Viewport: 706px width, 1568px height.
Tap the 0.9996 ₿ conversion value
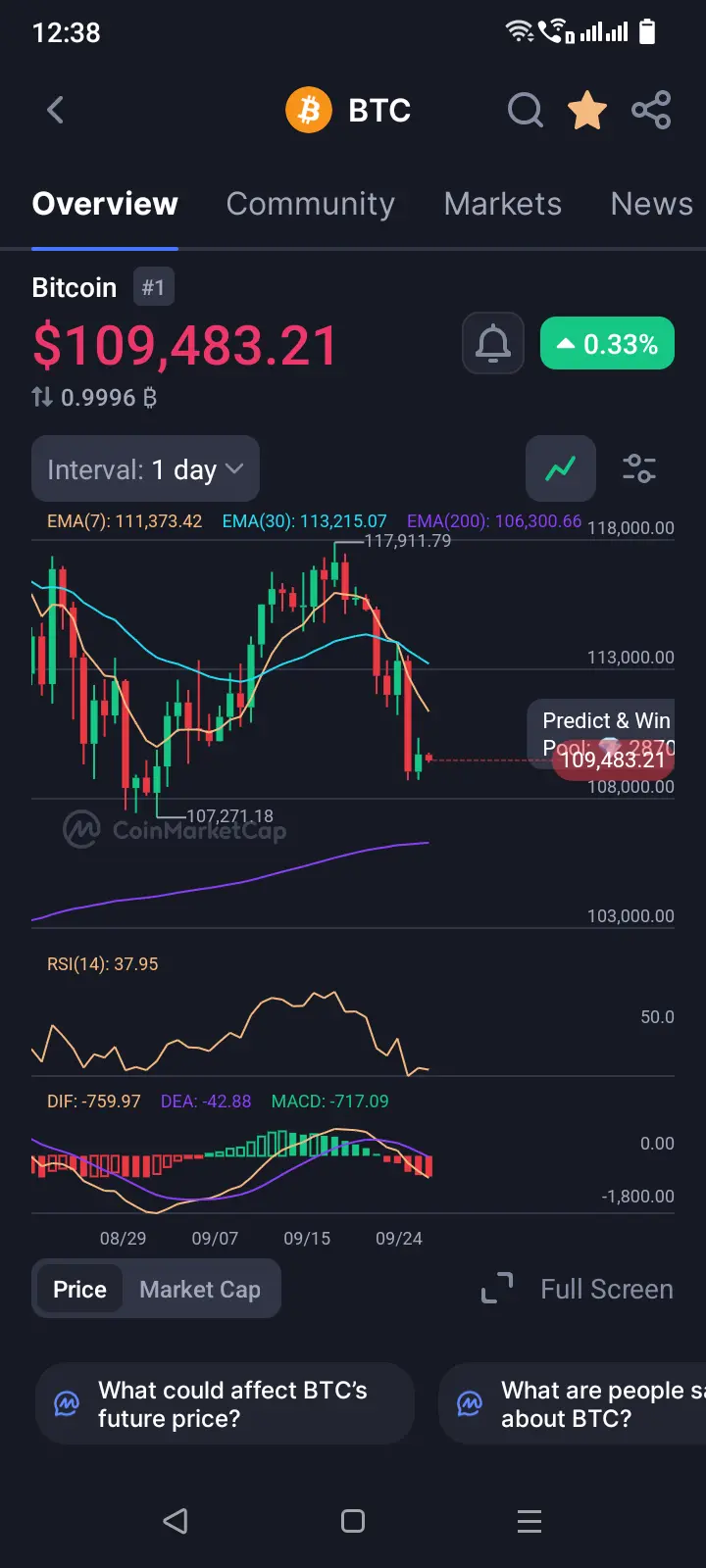coord(109,397)
